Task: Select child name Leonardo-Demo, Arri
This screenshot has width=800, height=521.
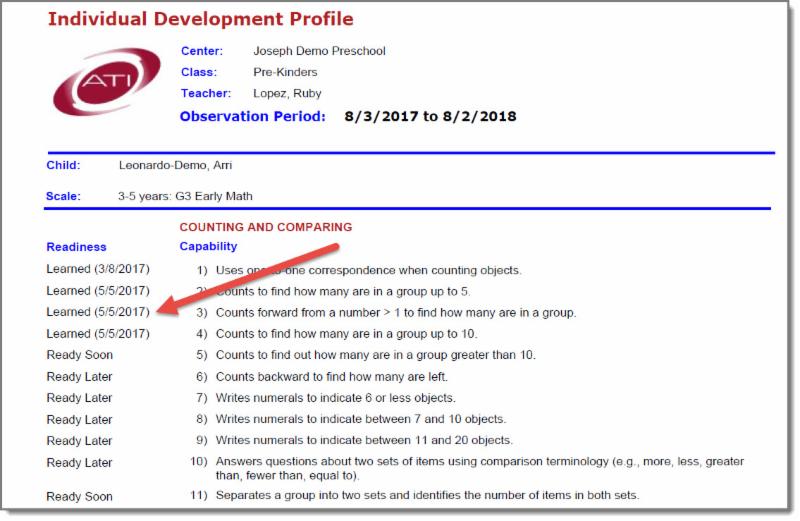Action: pyautogui.click(x=176, y=165)
